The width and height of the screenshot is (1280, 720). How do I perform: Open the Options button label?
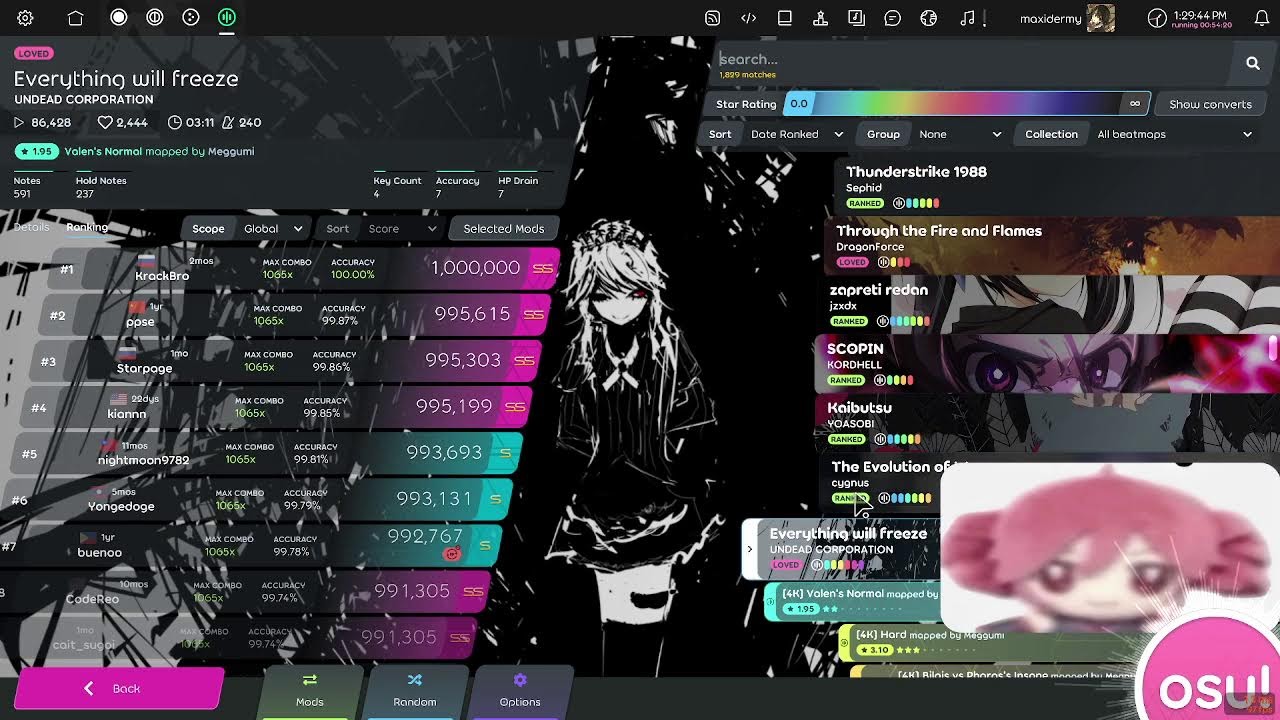tap(519, 702)
